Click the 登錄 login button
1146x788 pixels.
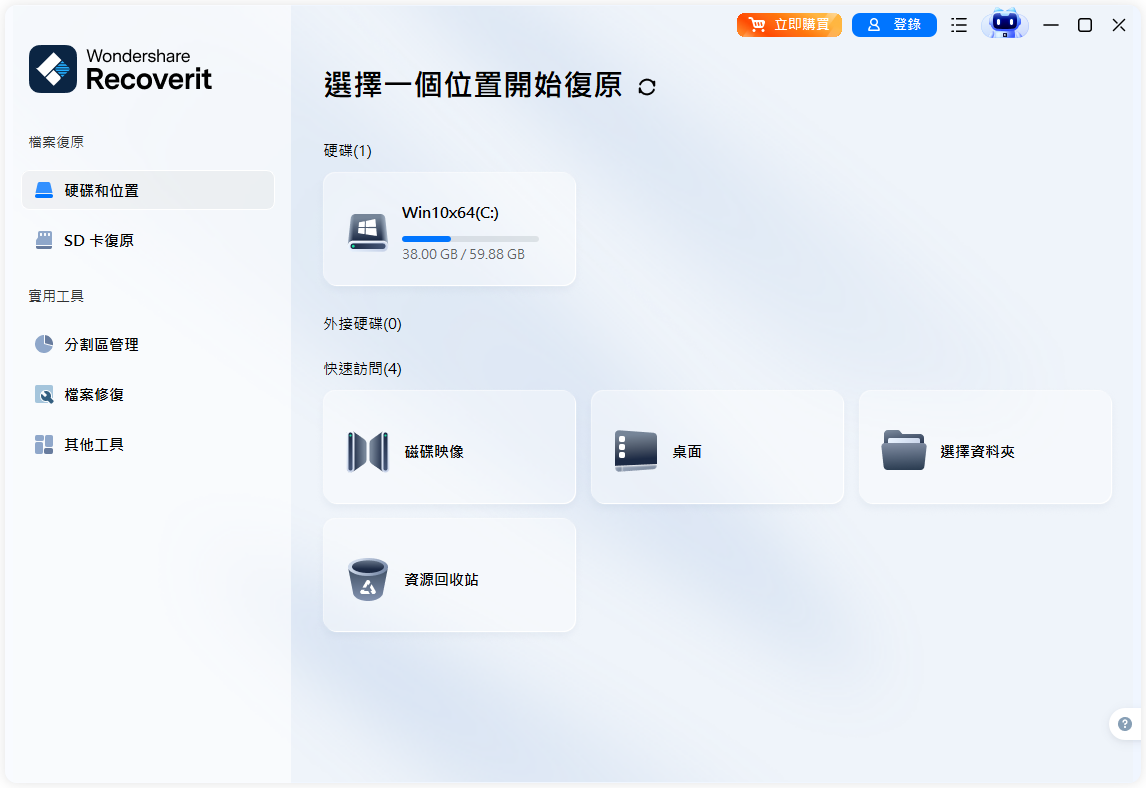pyautogui.click(x=894, y=24)
